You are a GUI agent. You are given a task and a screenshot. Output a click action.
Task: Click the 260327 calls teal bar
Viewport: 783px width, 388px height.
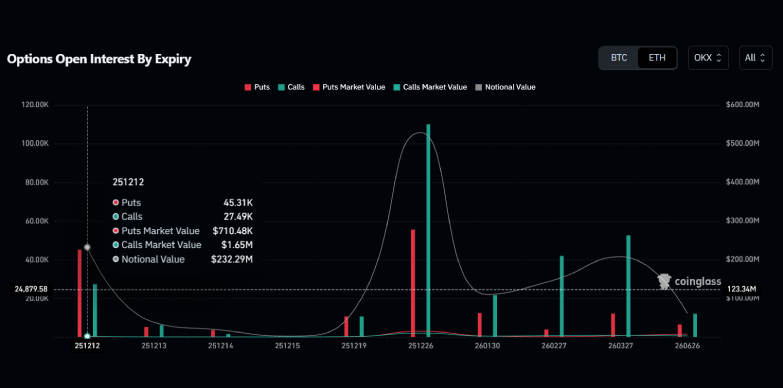[x=628, y=286]
